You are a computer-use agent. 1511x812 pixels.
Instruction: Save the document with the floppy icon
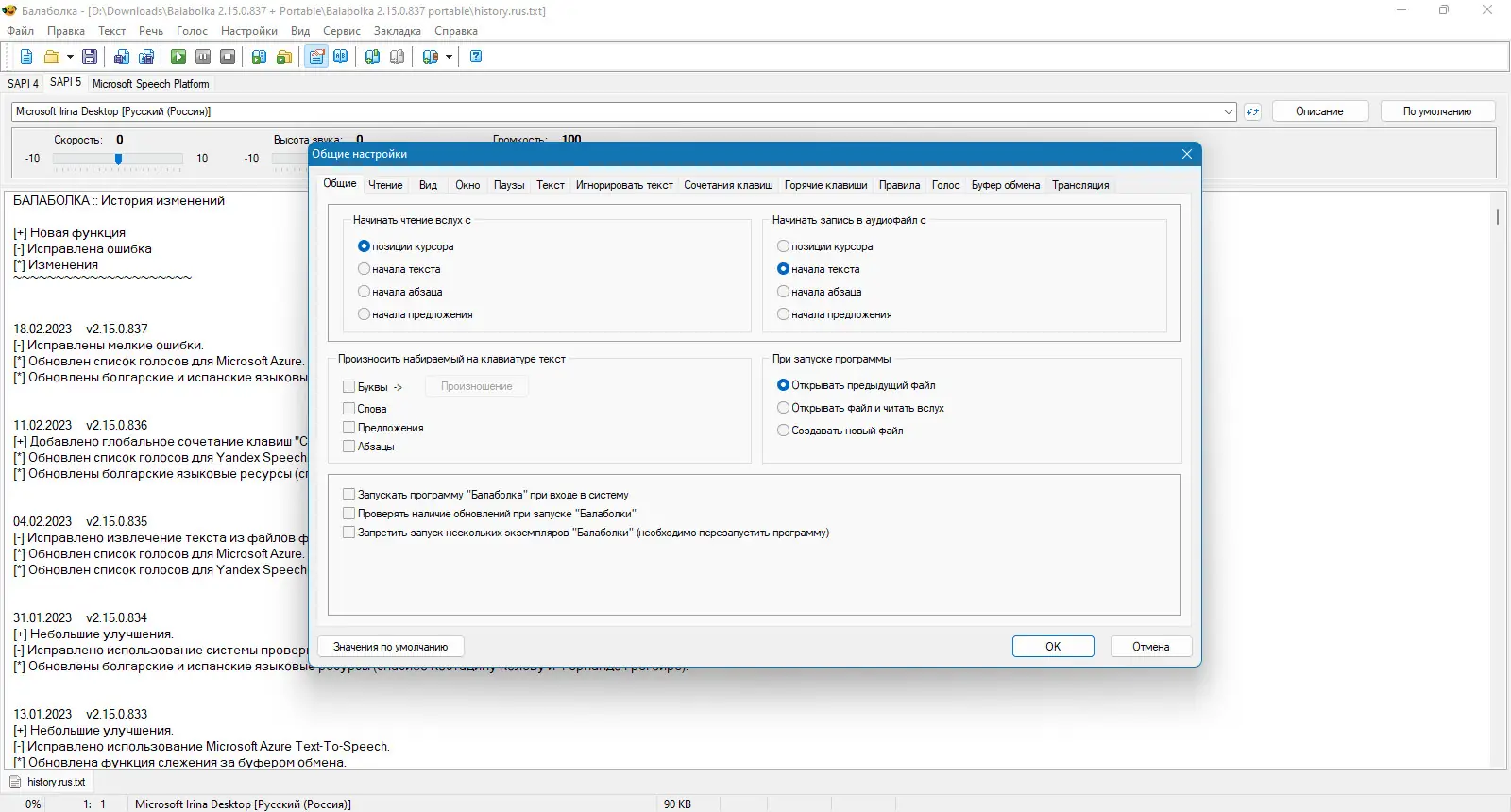coord(90,57)
